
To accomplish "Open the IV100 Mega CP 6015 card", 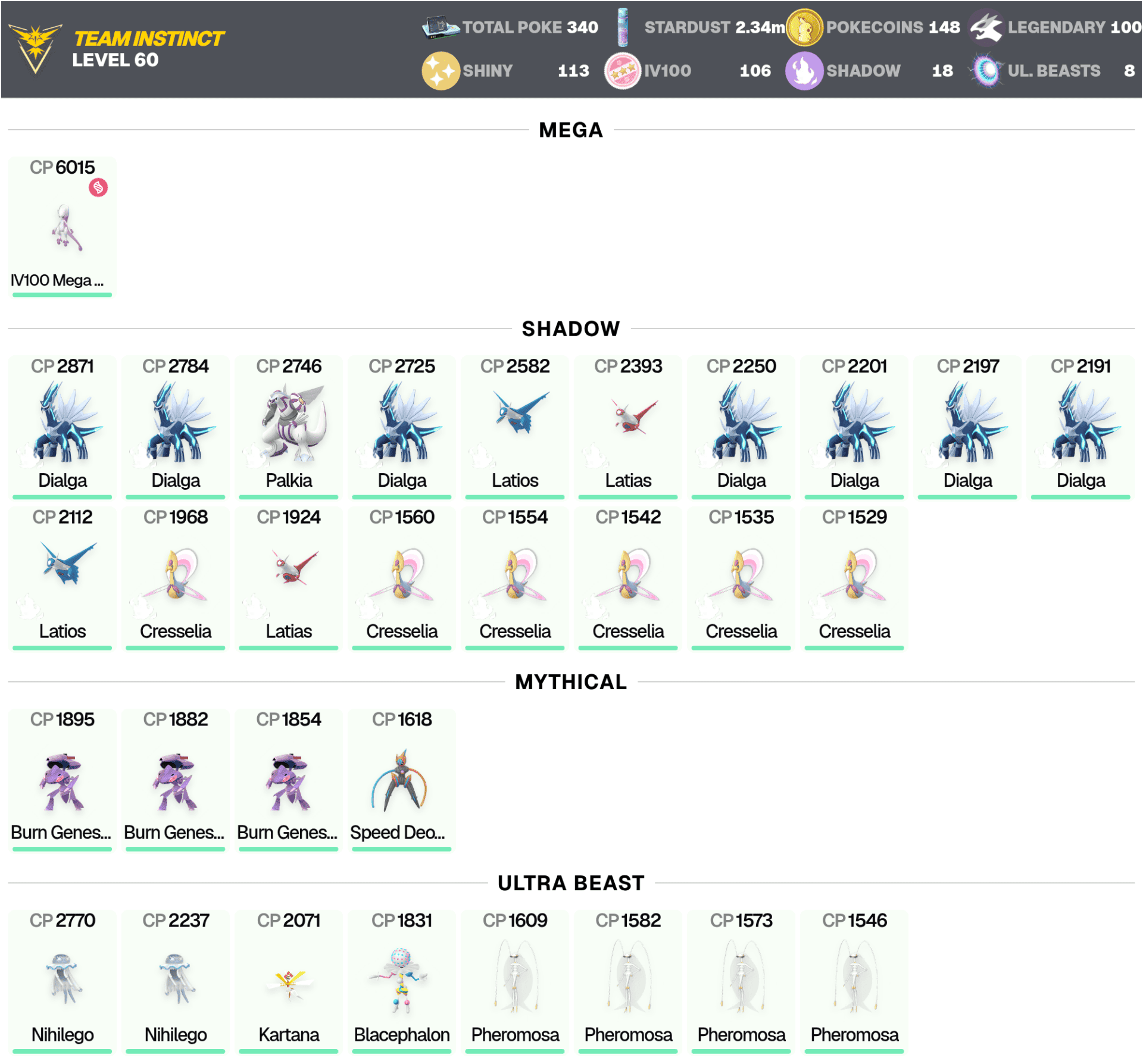I will 62,227.
